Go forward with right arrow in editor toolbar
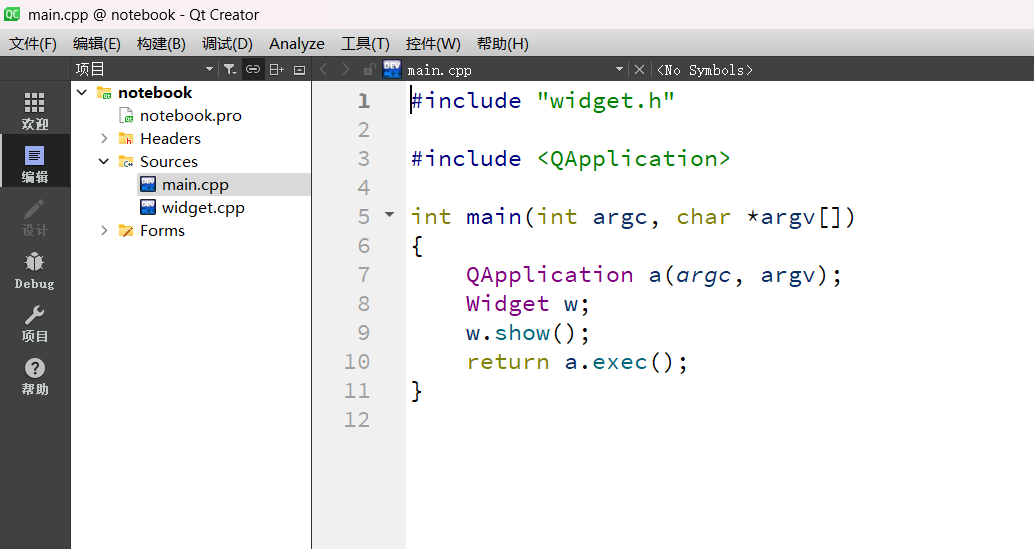1034x549 pixels. click(346, 69)
